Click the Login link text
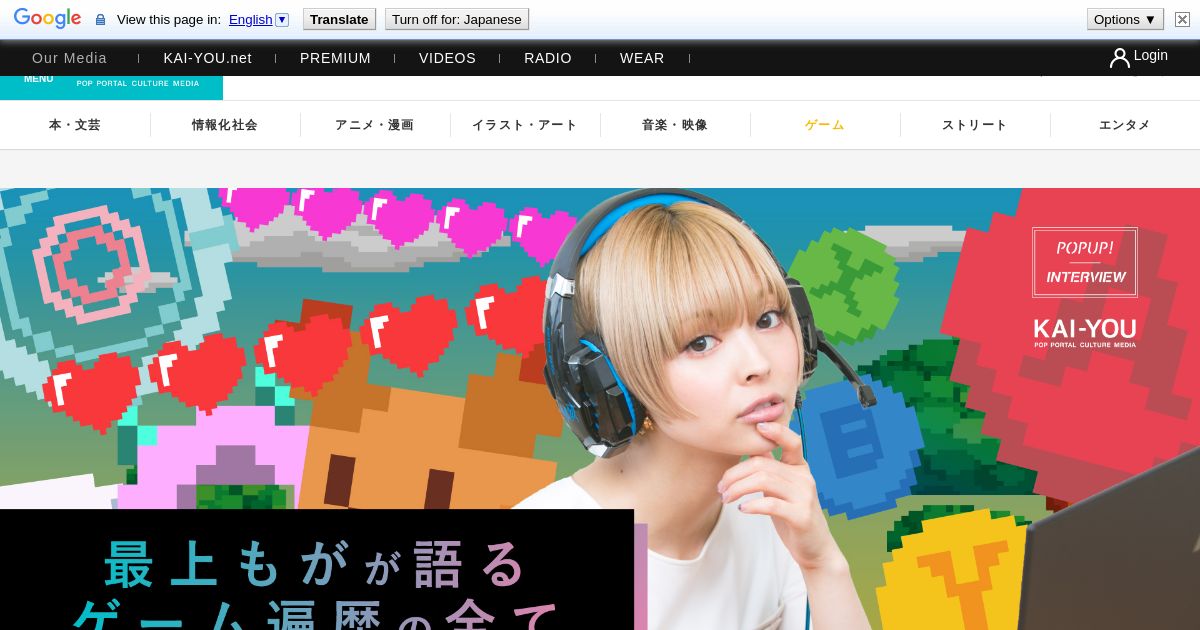Screen dimensions: 1200x630 click(1151, 55)
